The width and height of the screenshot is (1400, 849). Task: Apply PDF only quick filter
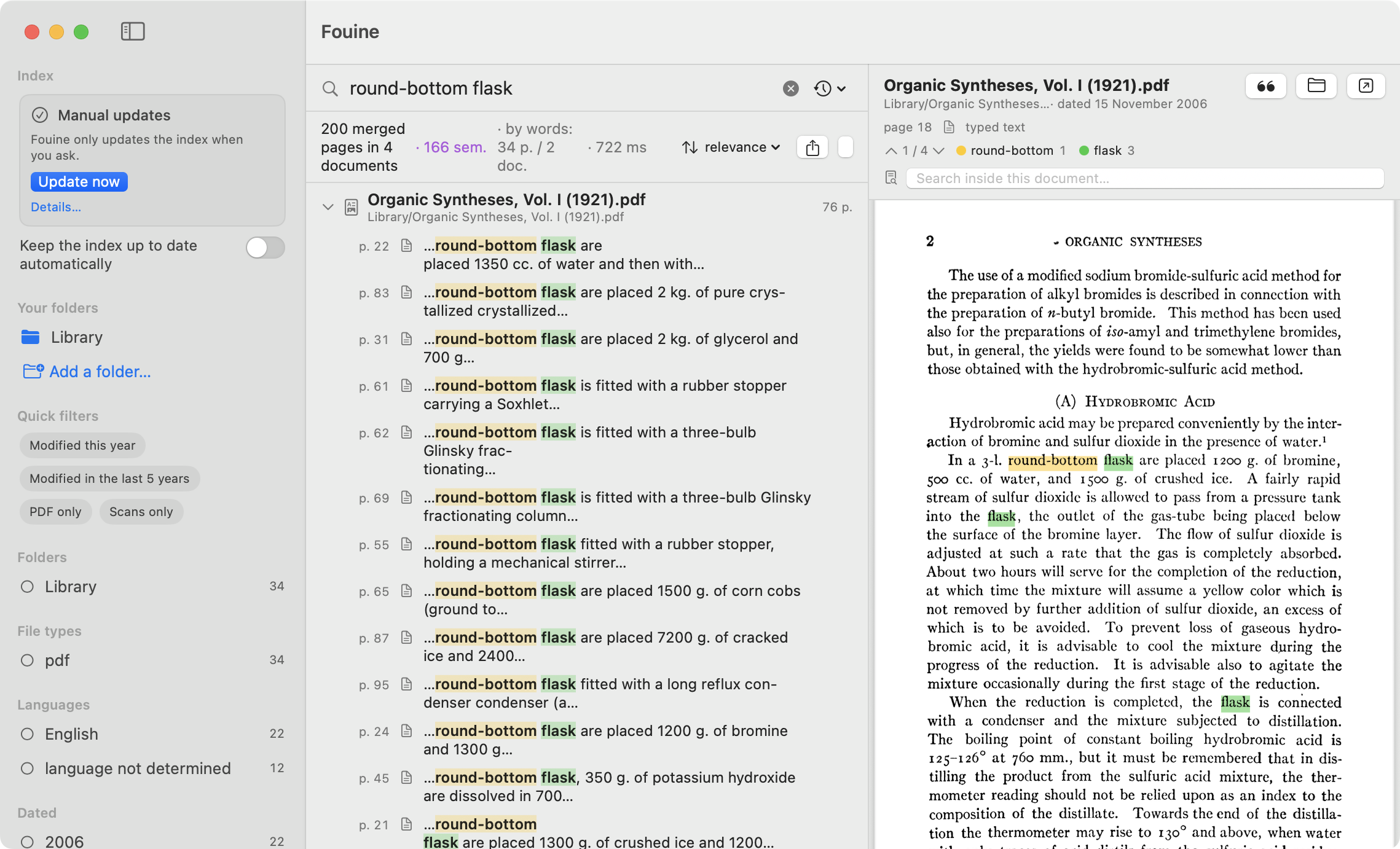[55, 512]
